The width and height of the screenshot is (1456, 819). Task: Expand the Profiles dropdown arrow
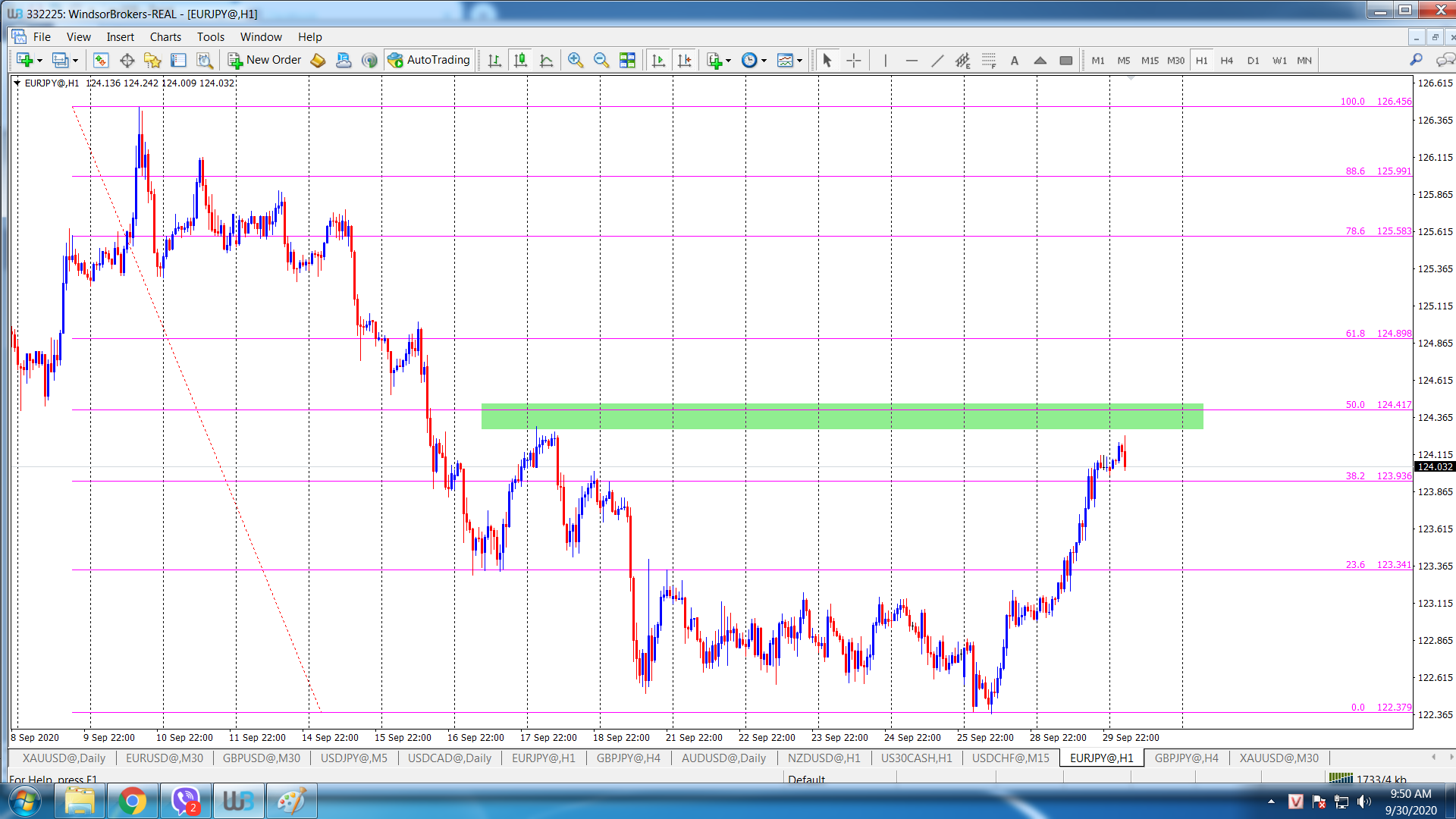tap(75, 61)
